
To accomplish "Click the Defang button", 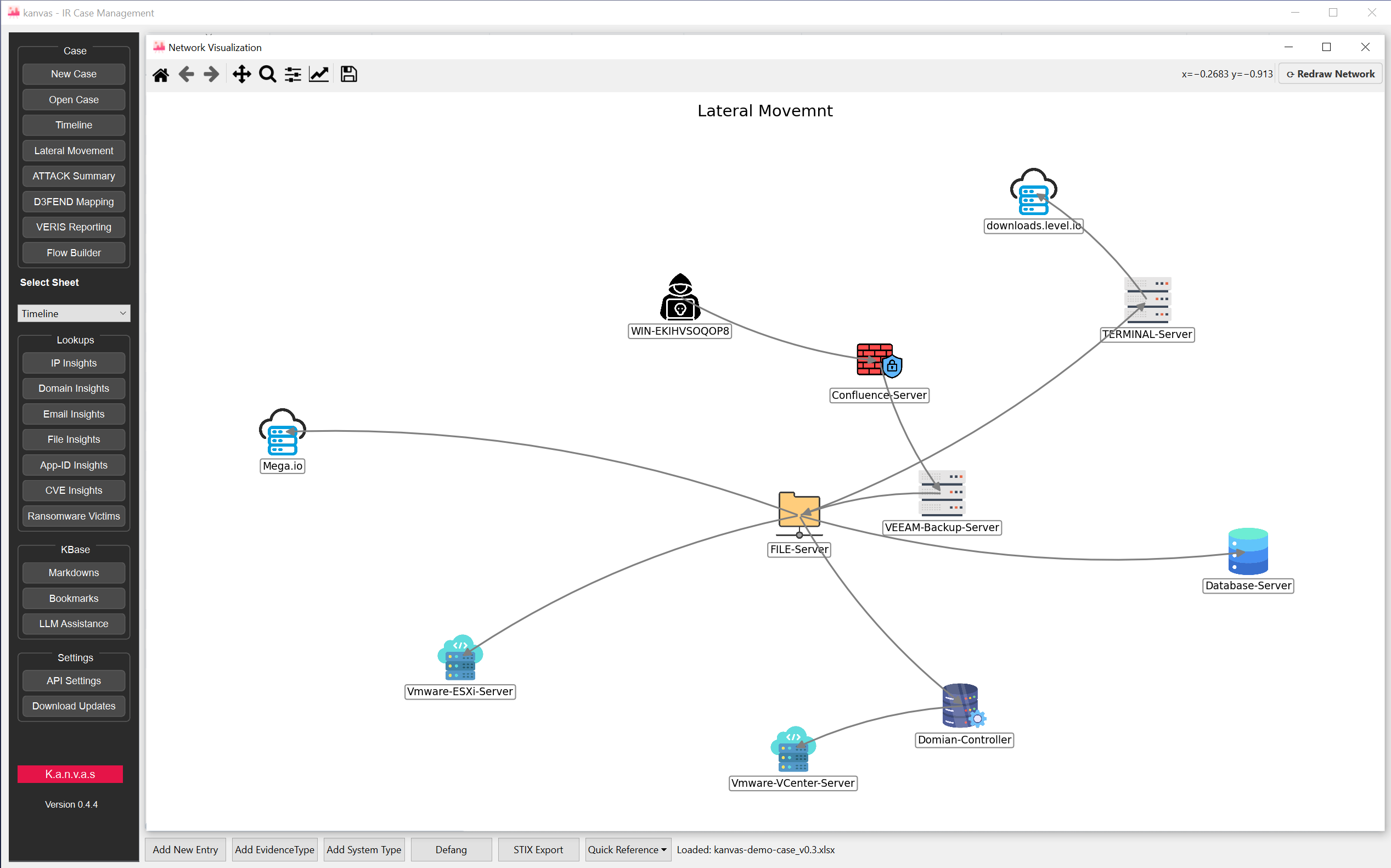I will coord(450,850).
